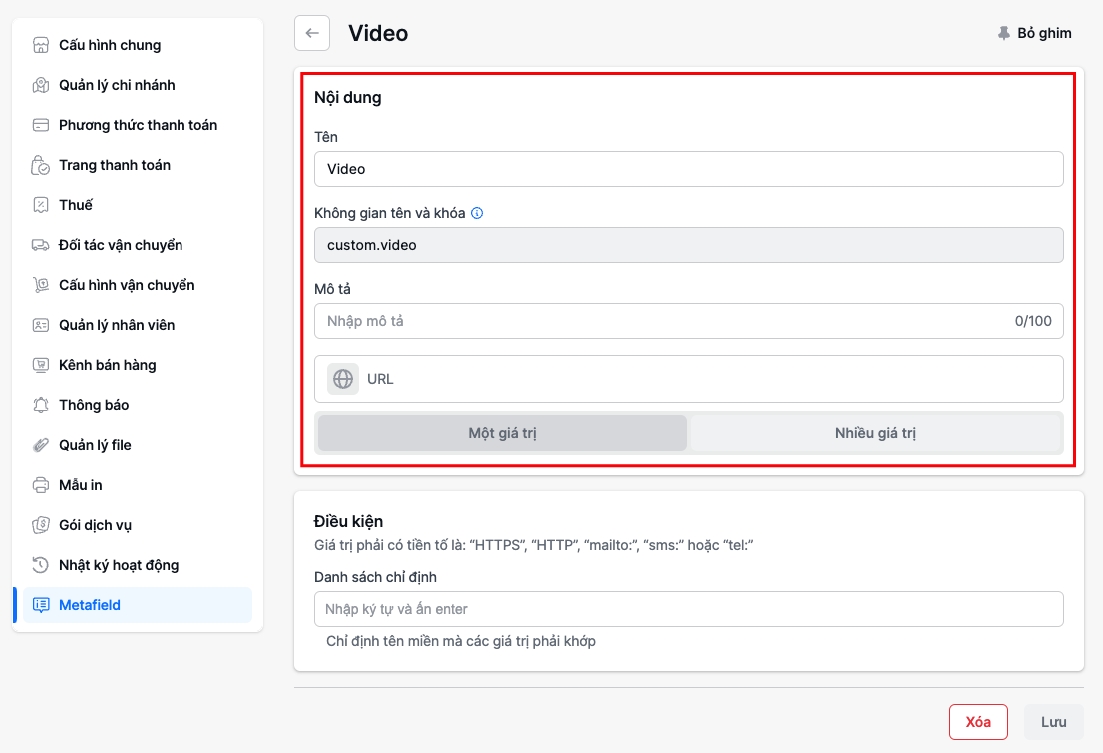Click the Thuế tax icon in sidebar
1103x753 pixels.
pos(41,205)
